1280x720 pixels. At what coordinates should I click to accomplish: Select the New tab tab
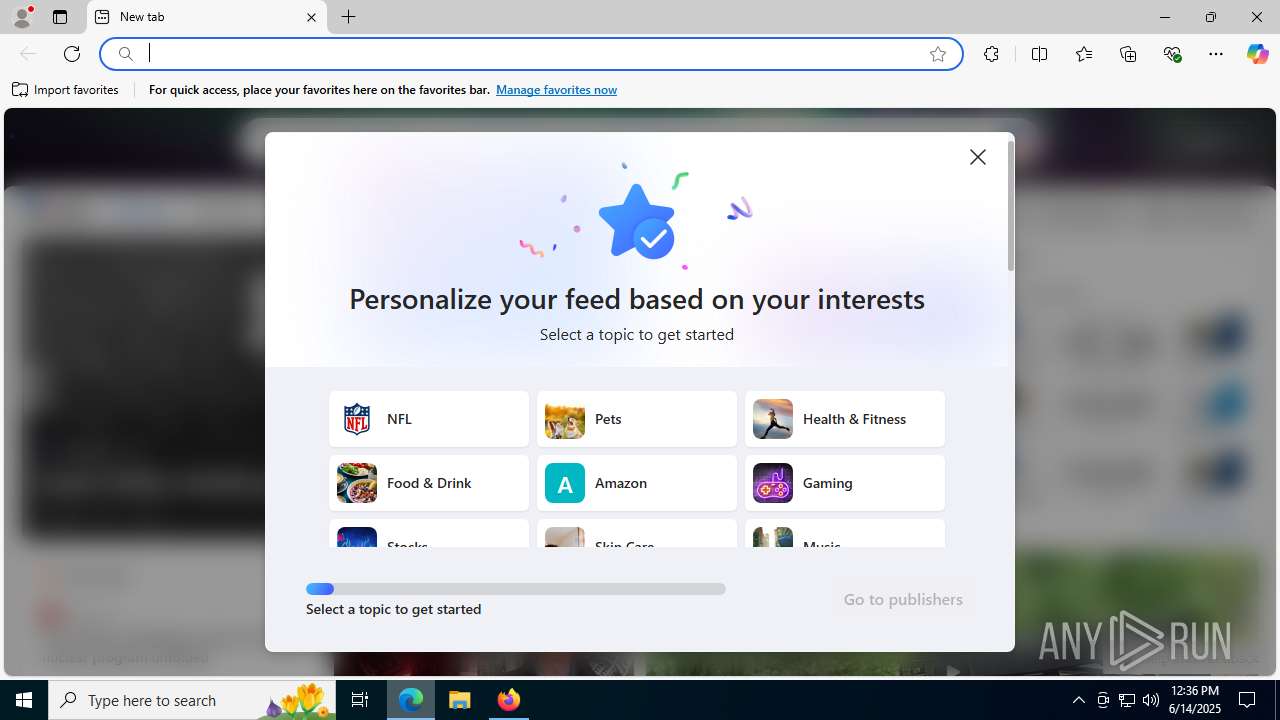[x=207, y=17]
